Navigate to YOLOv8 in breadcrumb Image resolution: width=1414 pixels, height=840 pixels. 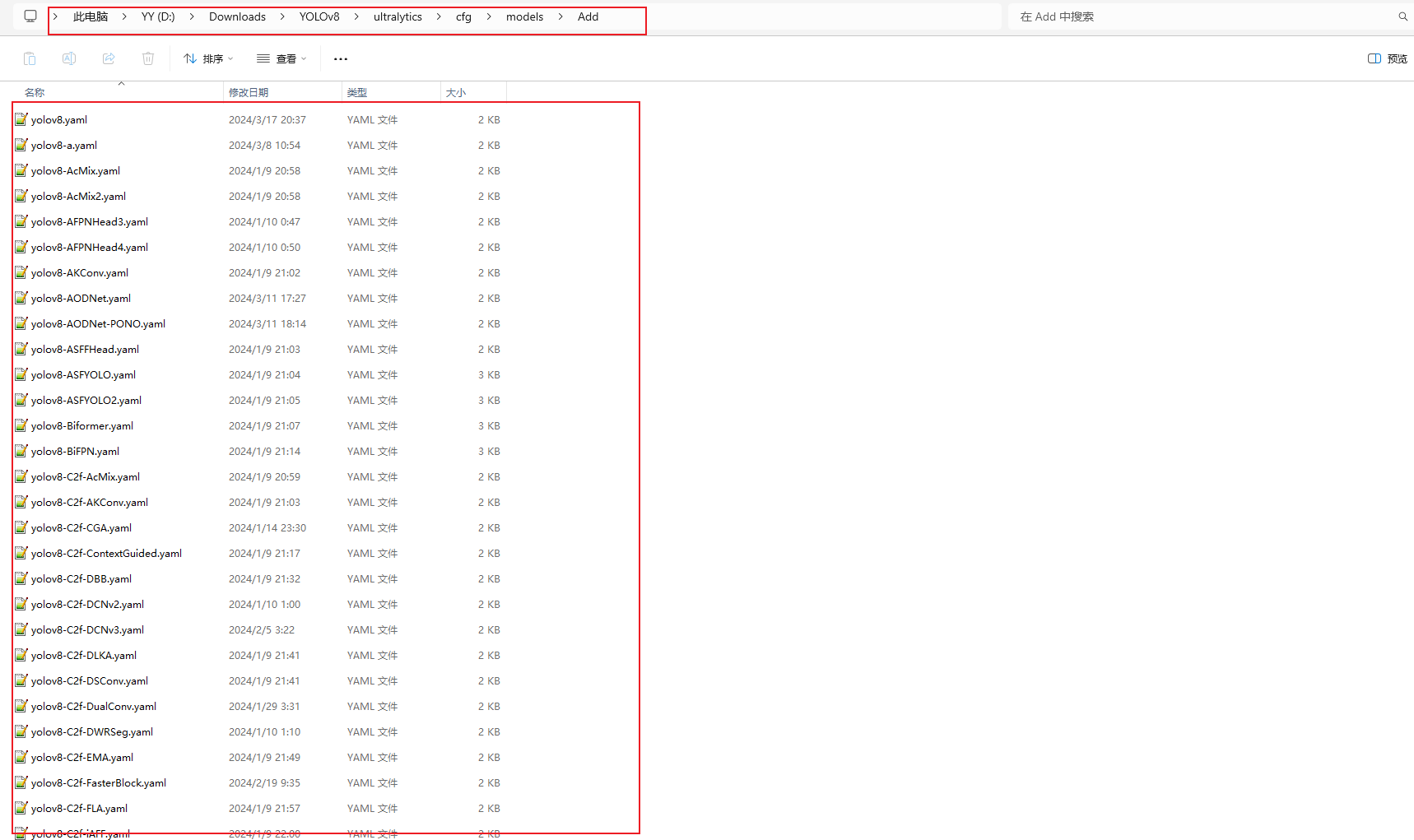pos(319,16)
